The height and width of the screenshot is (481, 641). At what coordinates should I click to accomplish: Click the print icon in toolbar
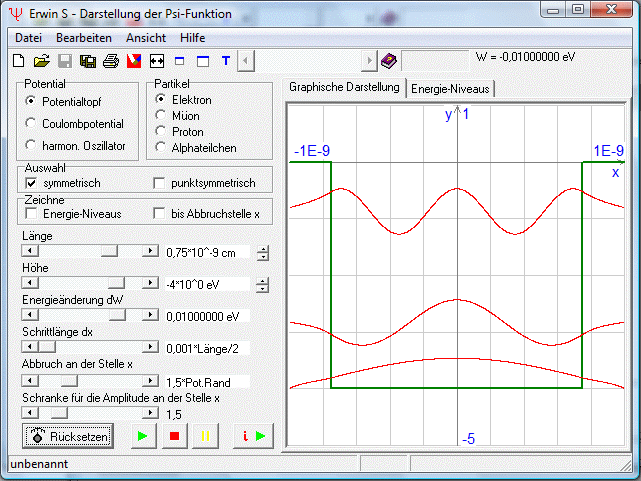coord(111,61)
